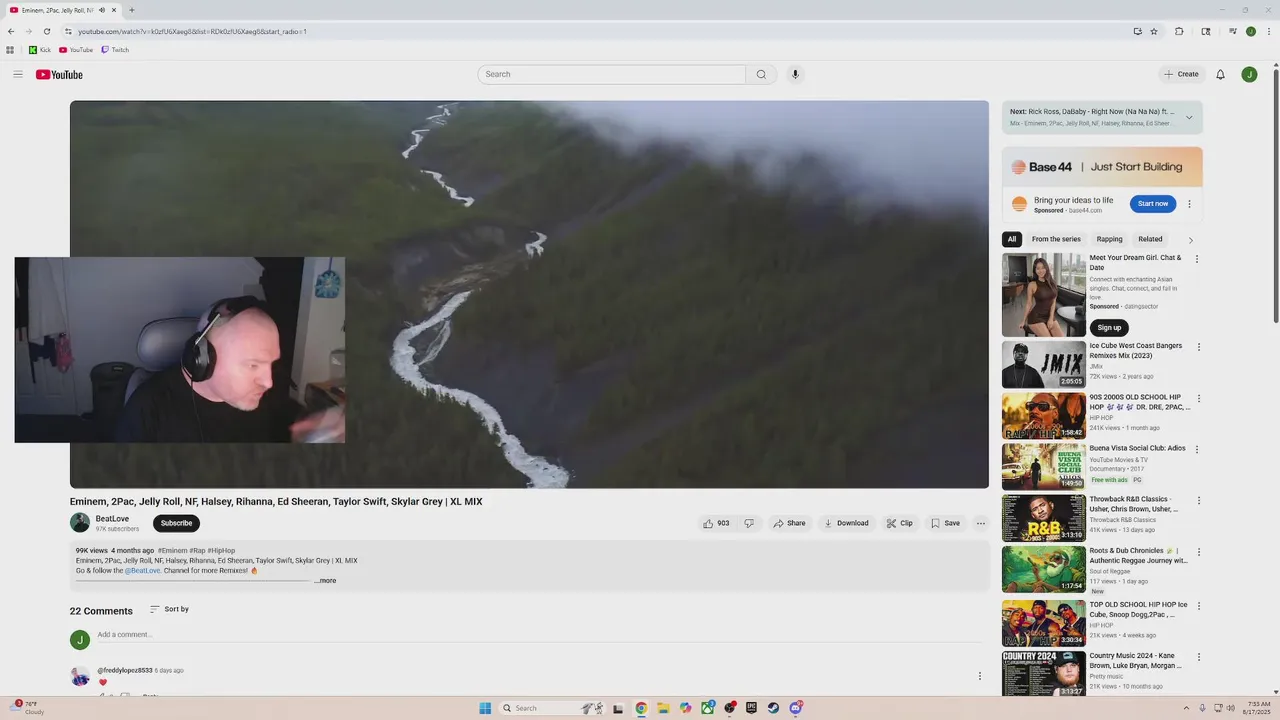Expand the Next up mix playlist panel

point(1189,117)
